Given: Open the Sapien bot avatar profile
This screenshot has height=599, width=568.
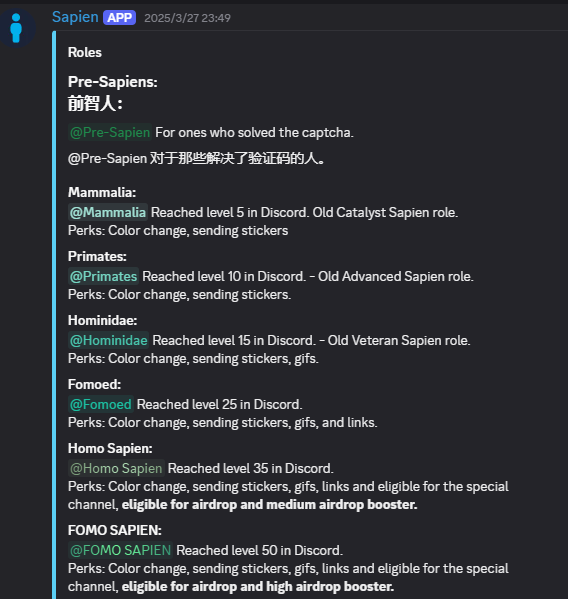Looking at the screenshot, I should pos(18,28).
